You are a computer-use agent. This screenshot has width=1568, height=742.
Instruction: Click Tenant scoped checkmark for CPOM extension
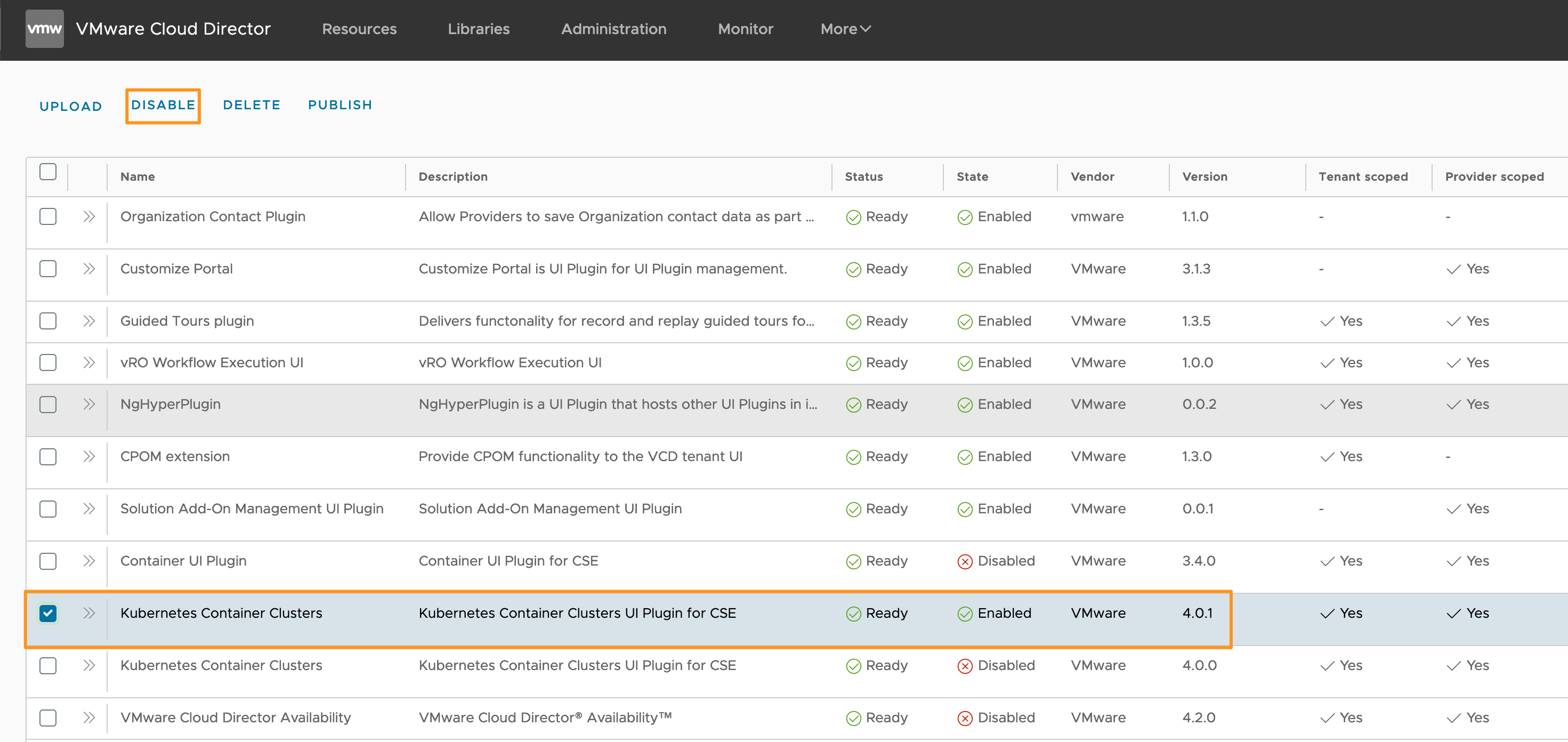[1327, 458]
